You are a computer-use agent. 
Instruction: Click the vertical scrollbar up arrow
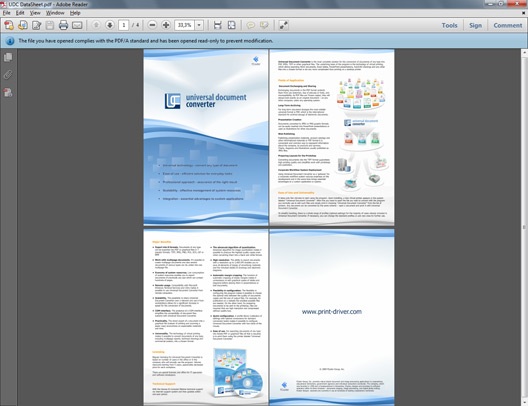tap(525, 53)
